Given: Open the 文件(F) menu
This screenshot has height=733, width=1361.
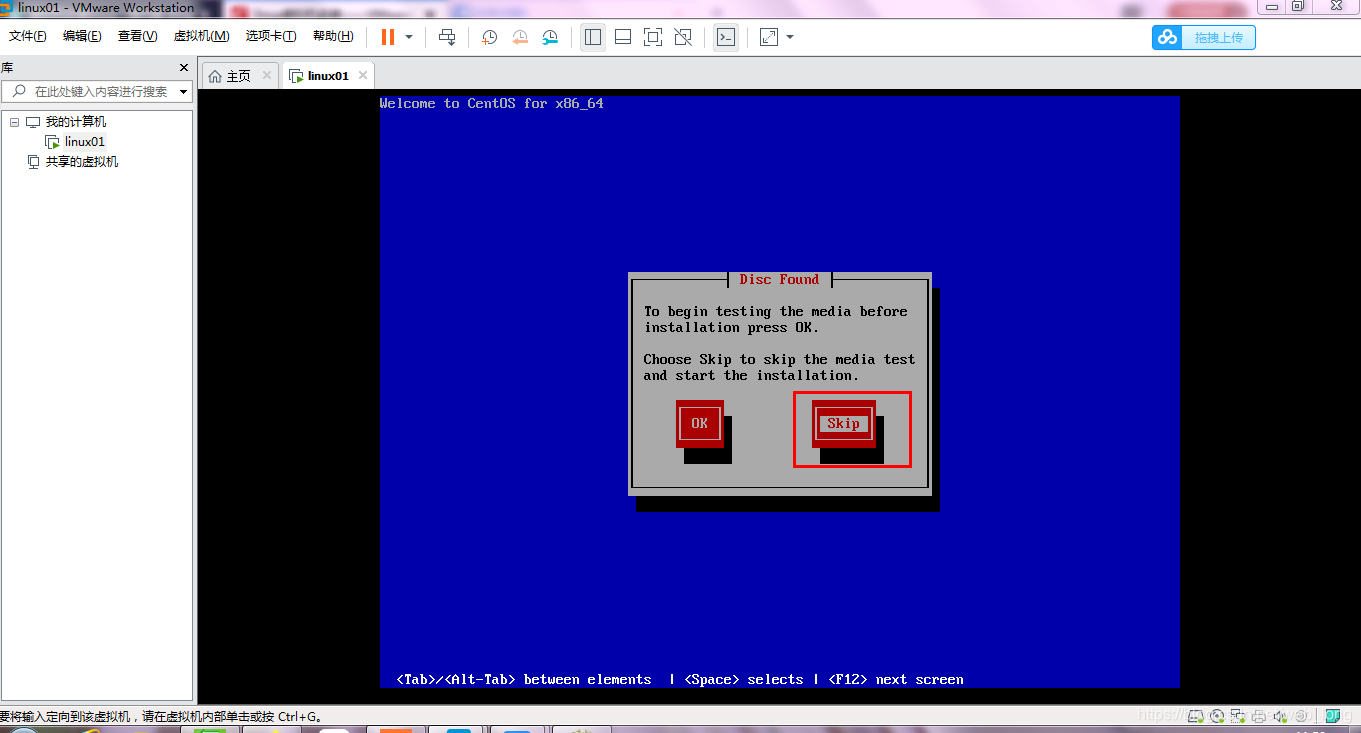Looking at the screenshot, I should pos(28,36).
